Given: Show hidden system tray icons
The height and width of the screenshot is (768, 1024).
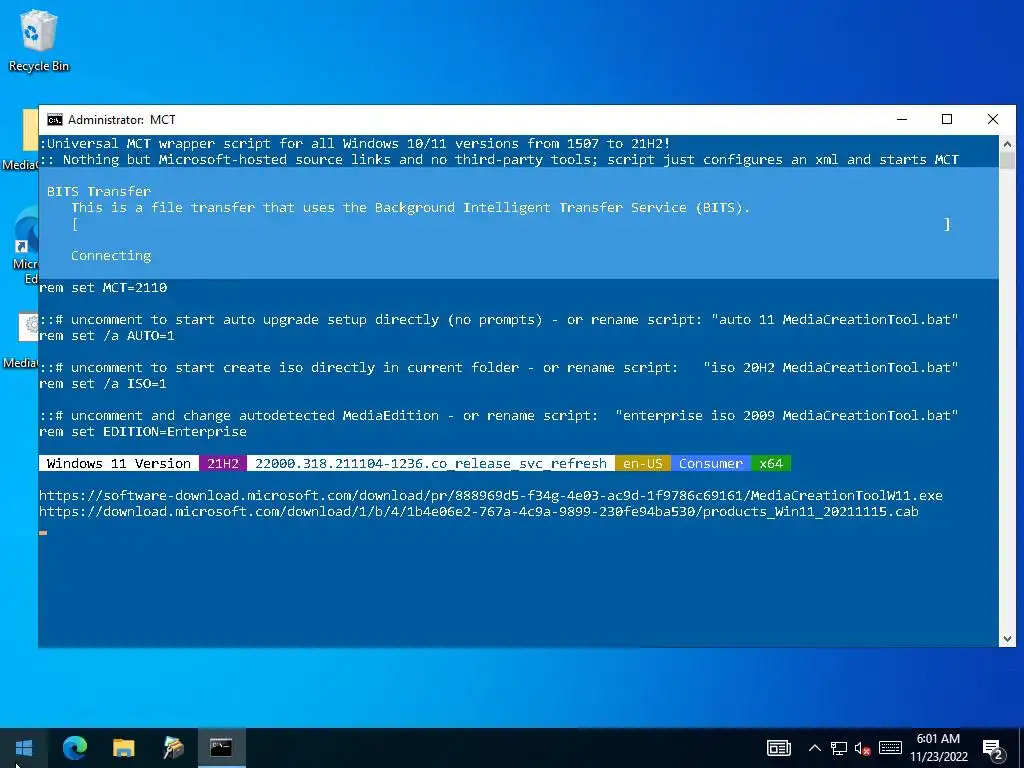Looking at the screenshot, I should [x=814, y=748].
